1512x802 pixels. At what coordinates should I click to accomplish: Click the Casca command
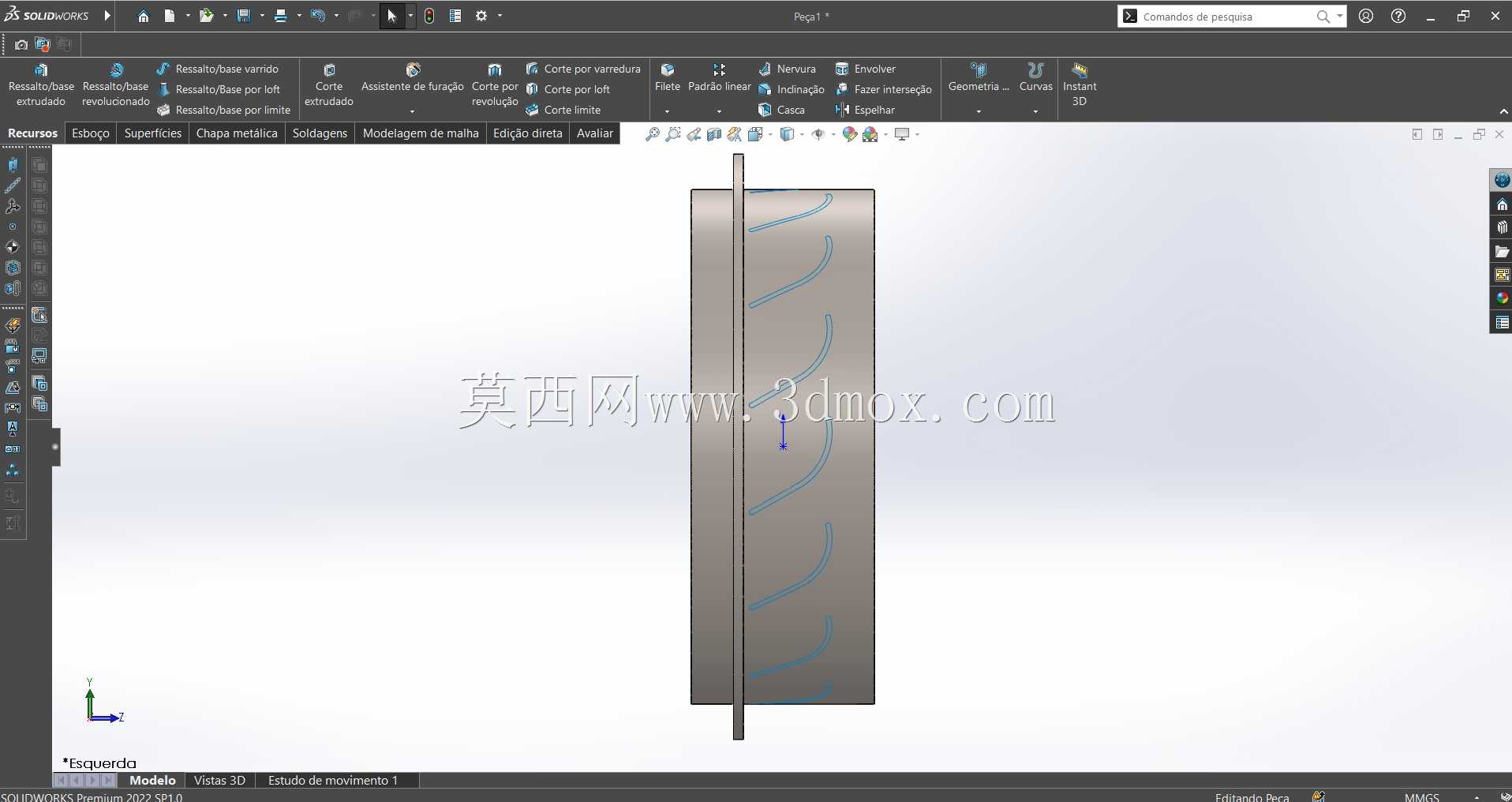(x=781, y=110)
